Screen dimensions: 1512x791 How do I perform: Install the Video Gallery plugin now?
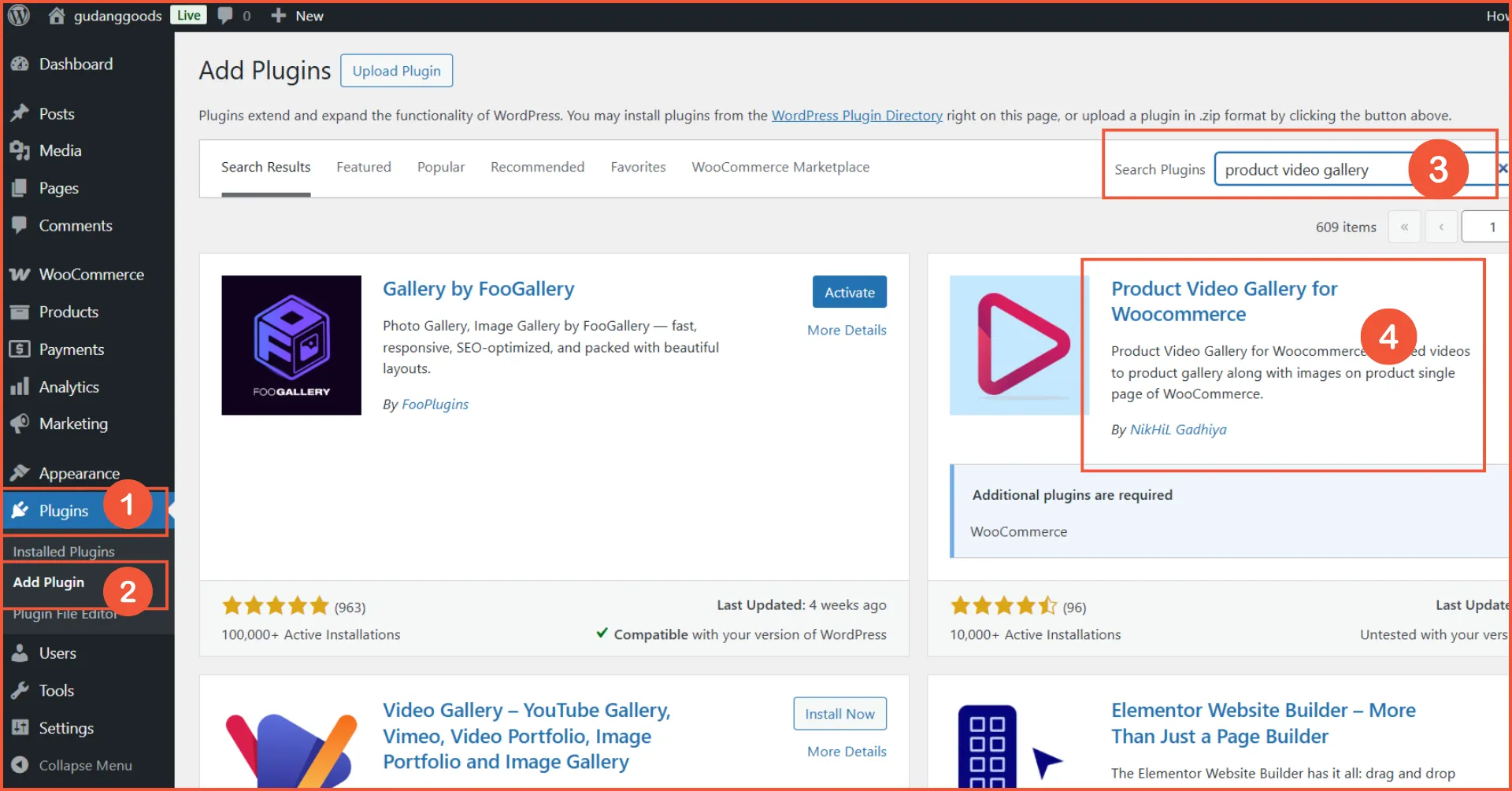coord(839,713)
